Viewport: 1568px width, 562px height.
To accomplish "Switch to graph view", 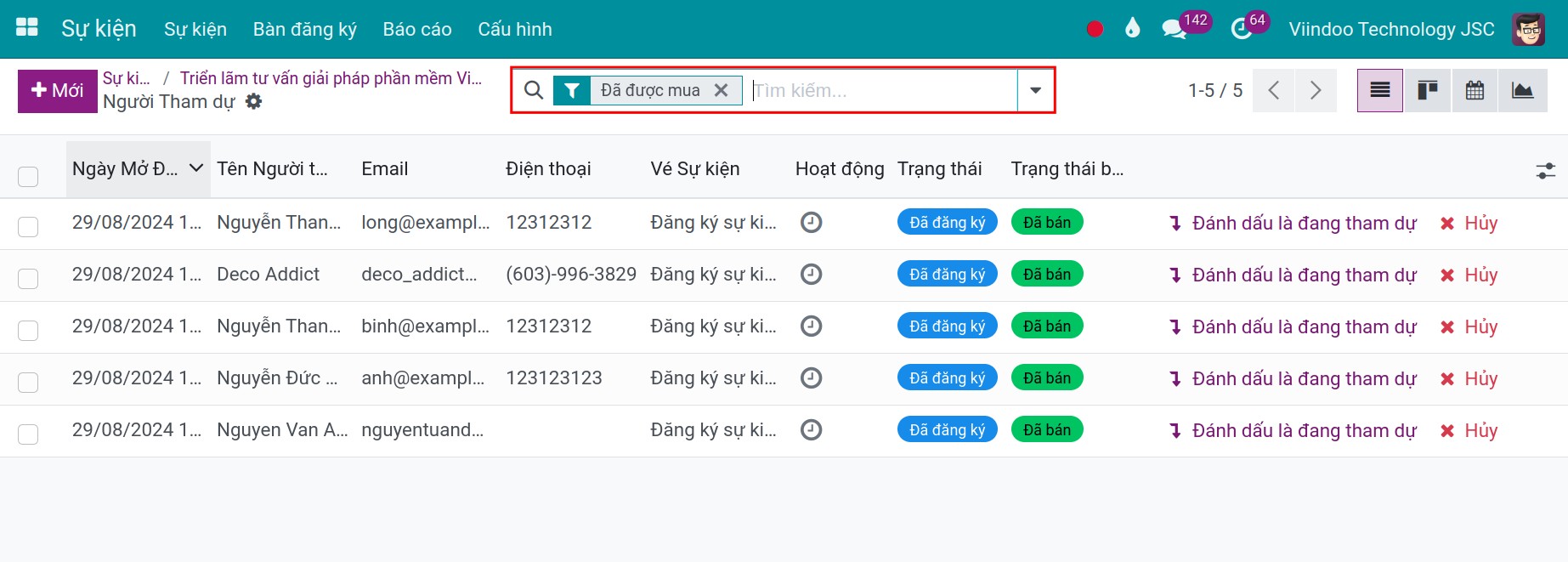I will pyautogui.click(x=1523, y=90).
